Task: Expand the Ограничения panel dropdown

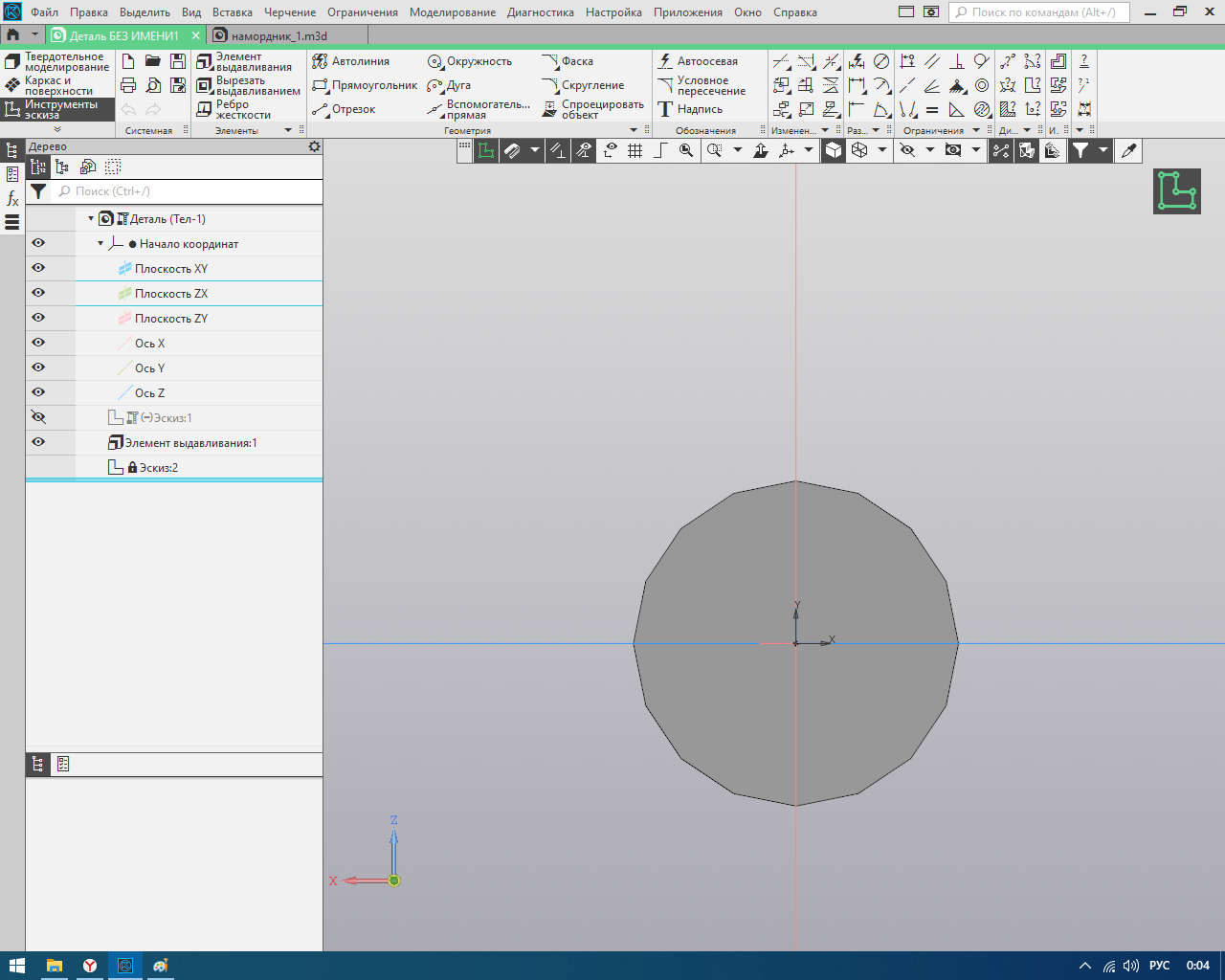Action: (x=976, y=130)
